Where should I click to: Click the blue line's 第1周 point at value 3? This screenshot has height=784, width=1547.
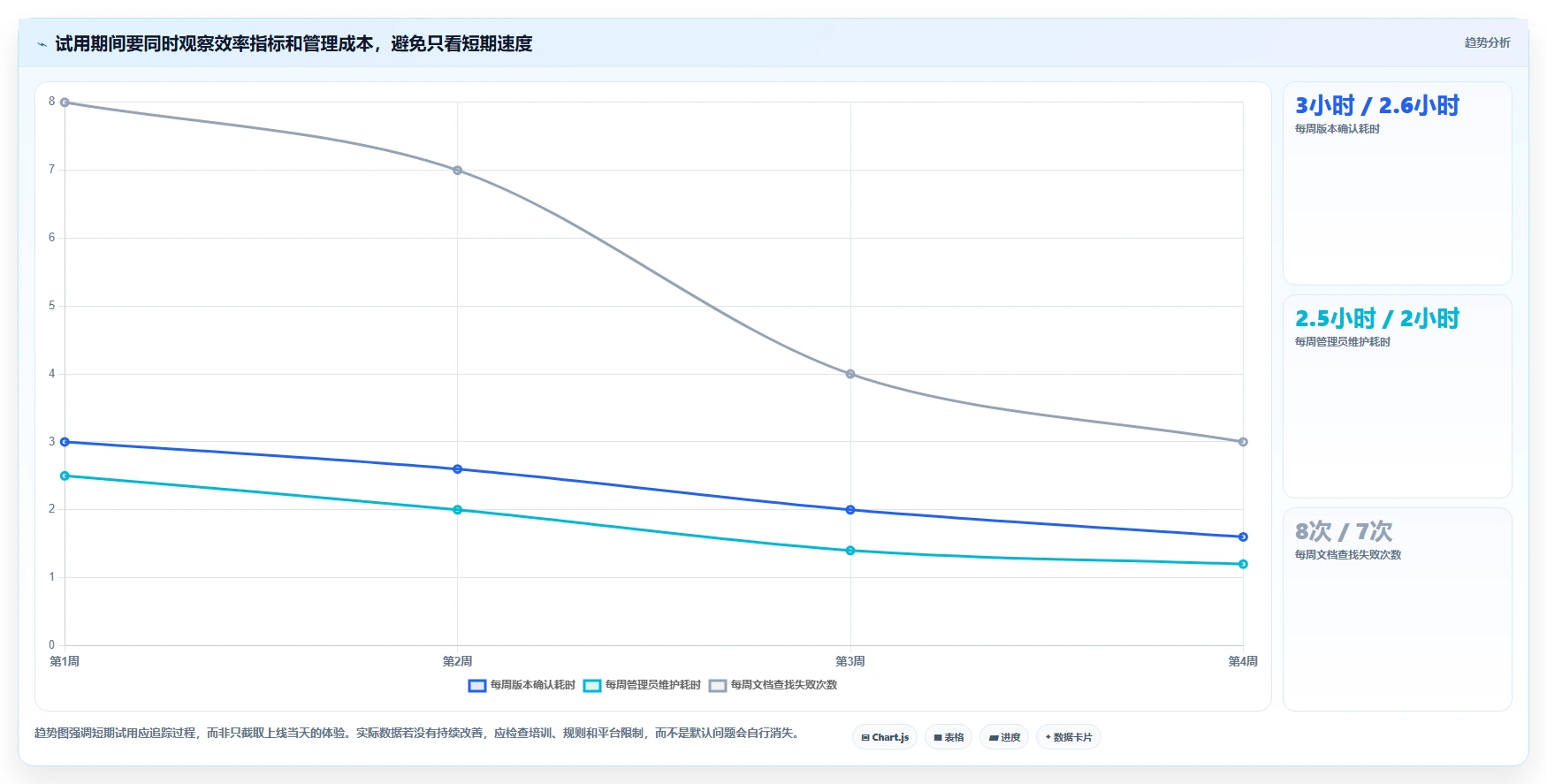tap(65, 442)
